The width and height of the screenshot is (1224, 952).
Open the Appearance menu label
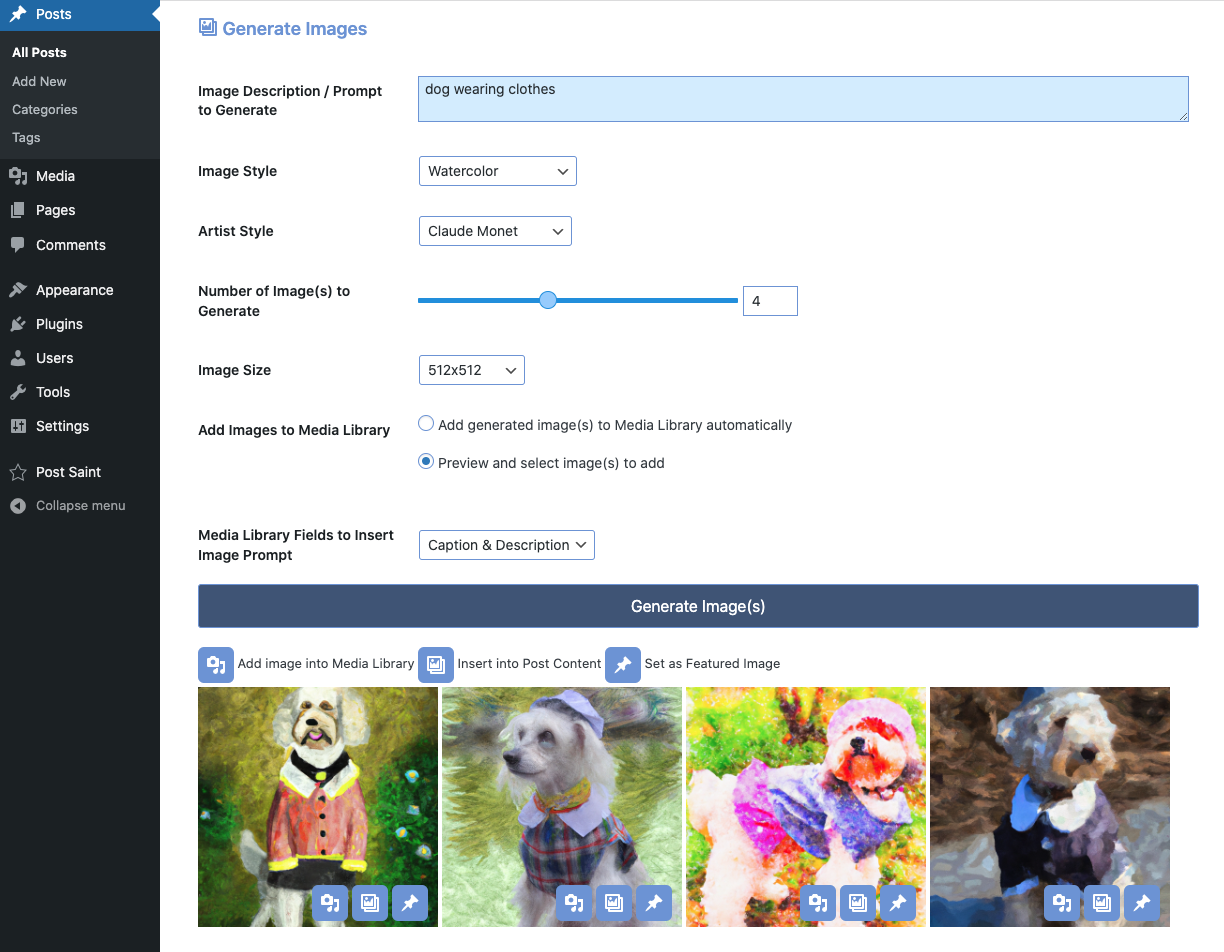[x=74, y=290]
